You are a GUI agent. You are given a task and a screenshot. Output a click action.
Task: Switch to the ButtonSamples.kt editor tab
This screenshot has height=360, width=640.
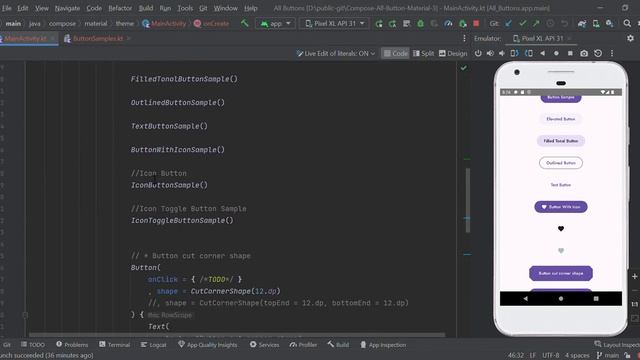(x=98, y=38)
